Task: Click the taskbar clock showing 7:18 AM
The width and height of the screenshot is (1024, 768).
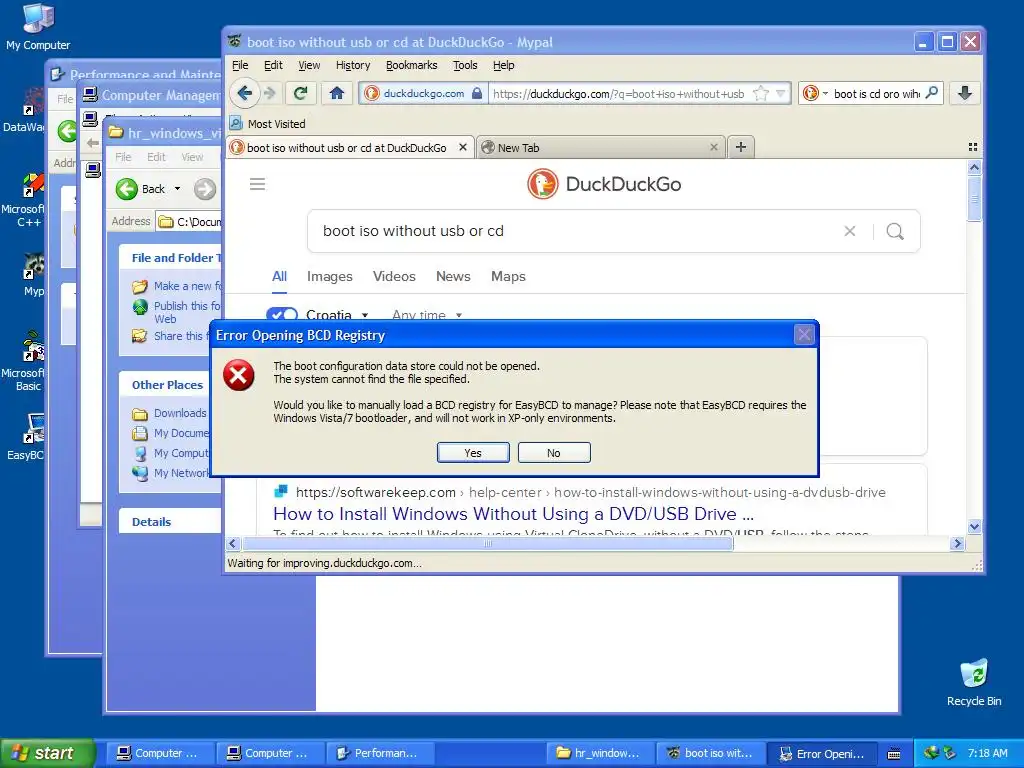Action: pos(987,753)
